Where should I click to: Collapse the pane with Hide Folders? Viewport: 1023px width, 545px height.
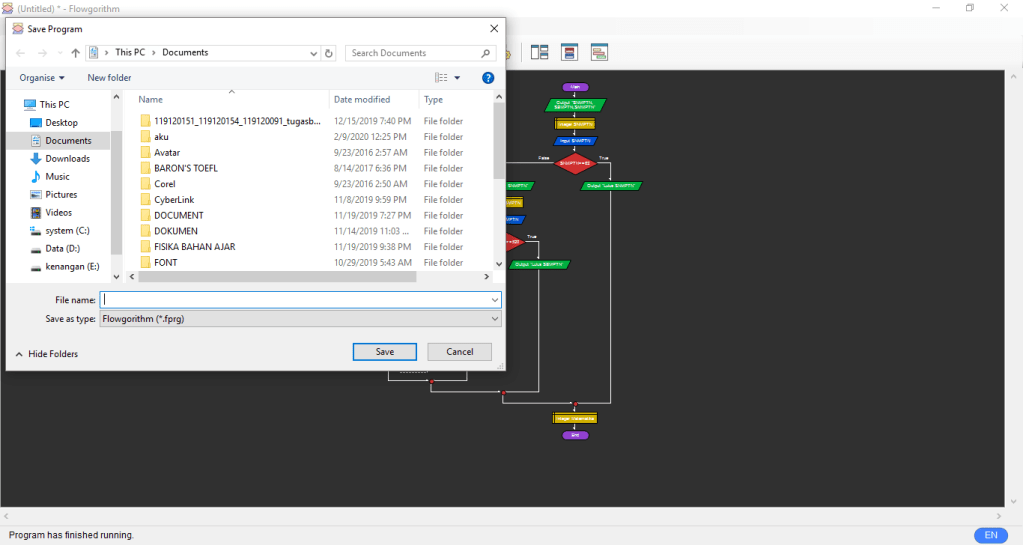click(46, 354)
